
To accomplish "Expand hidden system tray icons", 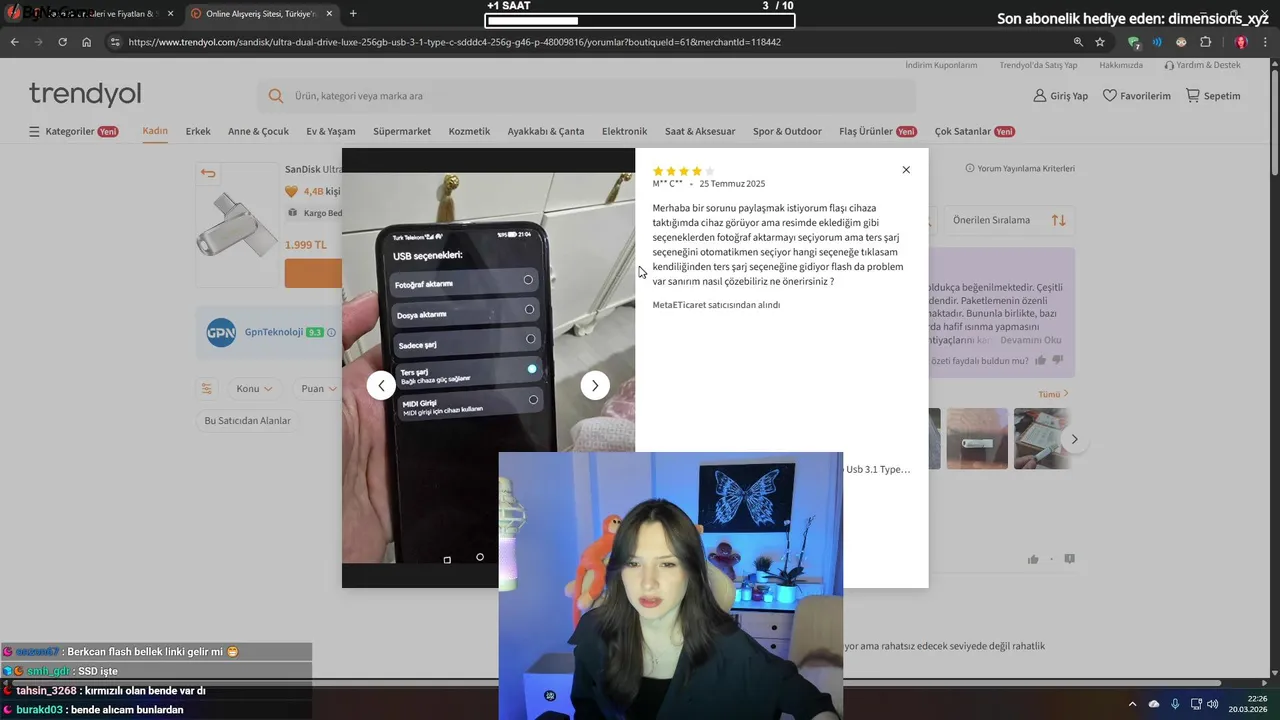I will tap(1132, 704).
